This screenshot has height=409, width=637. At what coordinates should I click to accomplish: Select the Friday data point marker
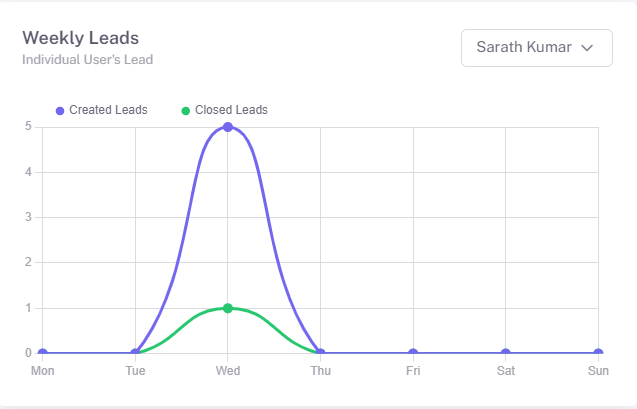click(413, 353)
